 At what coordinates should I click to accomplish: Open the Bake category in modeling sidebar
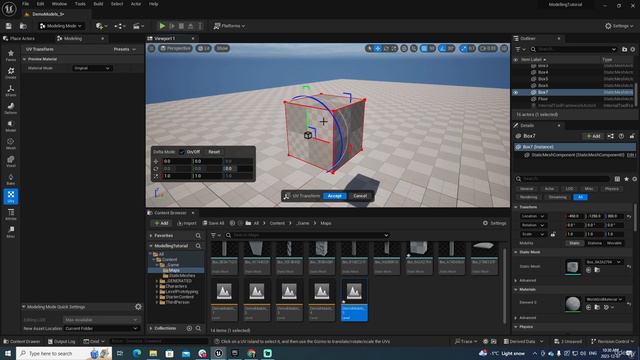(11, 179)
